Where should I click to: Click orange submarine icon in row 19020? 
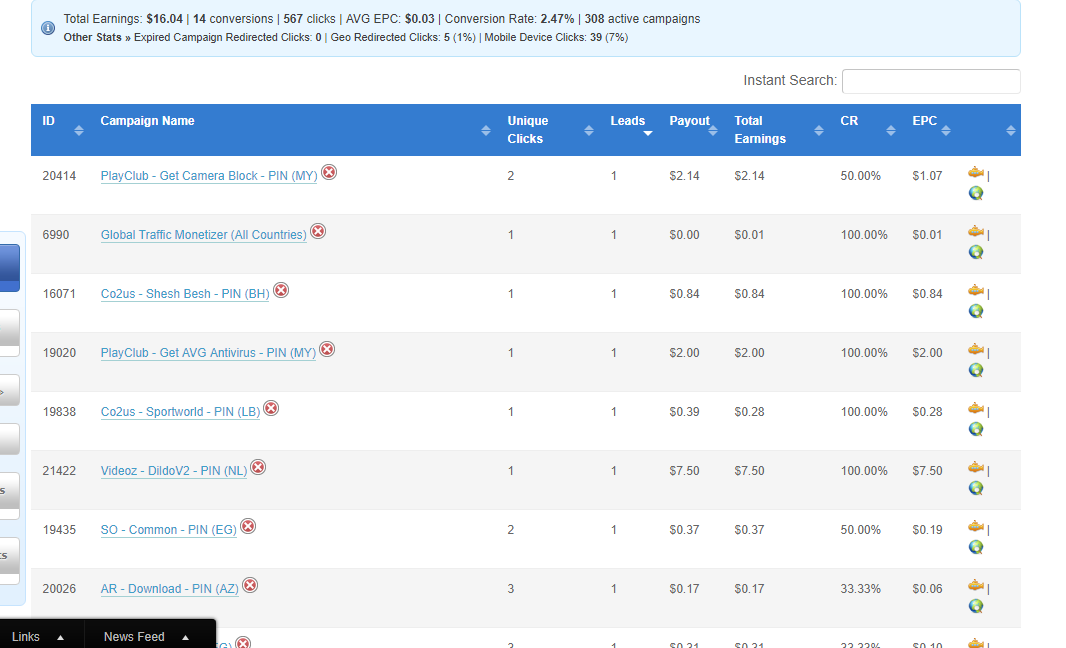[x=976, y=350]
